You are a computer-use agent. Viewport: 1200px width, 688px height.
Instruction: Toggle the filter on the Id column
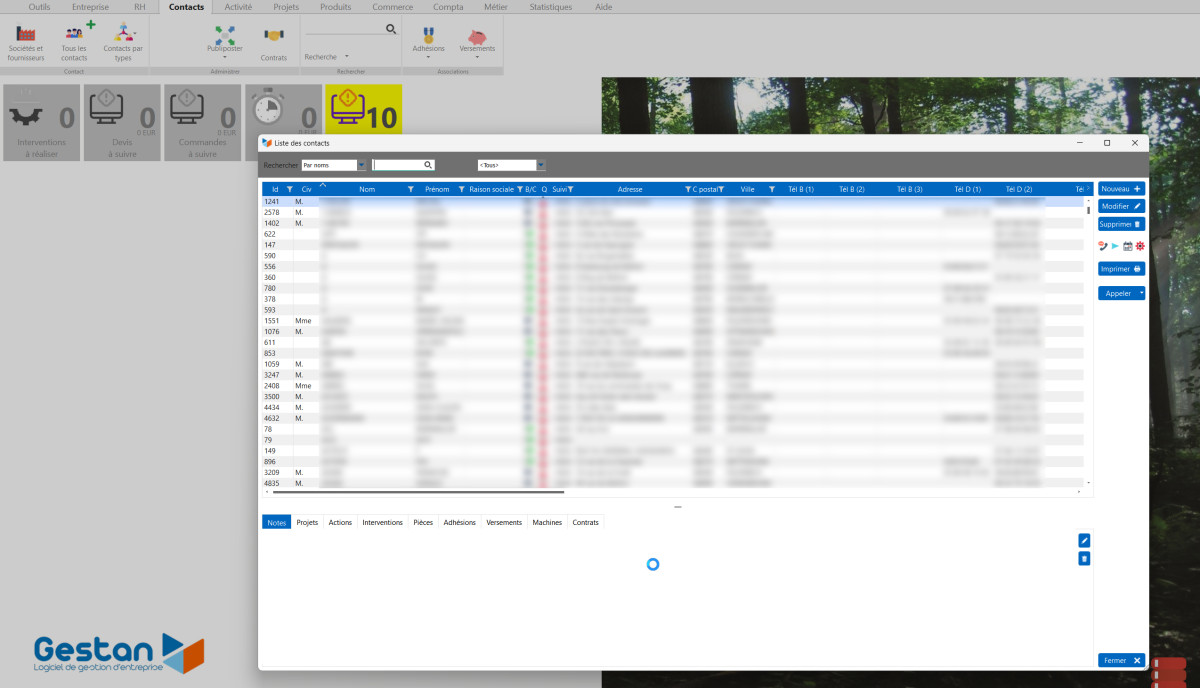point(290,189)
